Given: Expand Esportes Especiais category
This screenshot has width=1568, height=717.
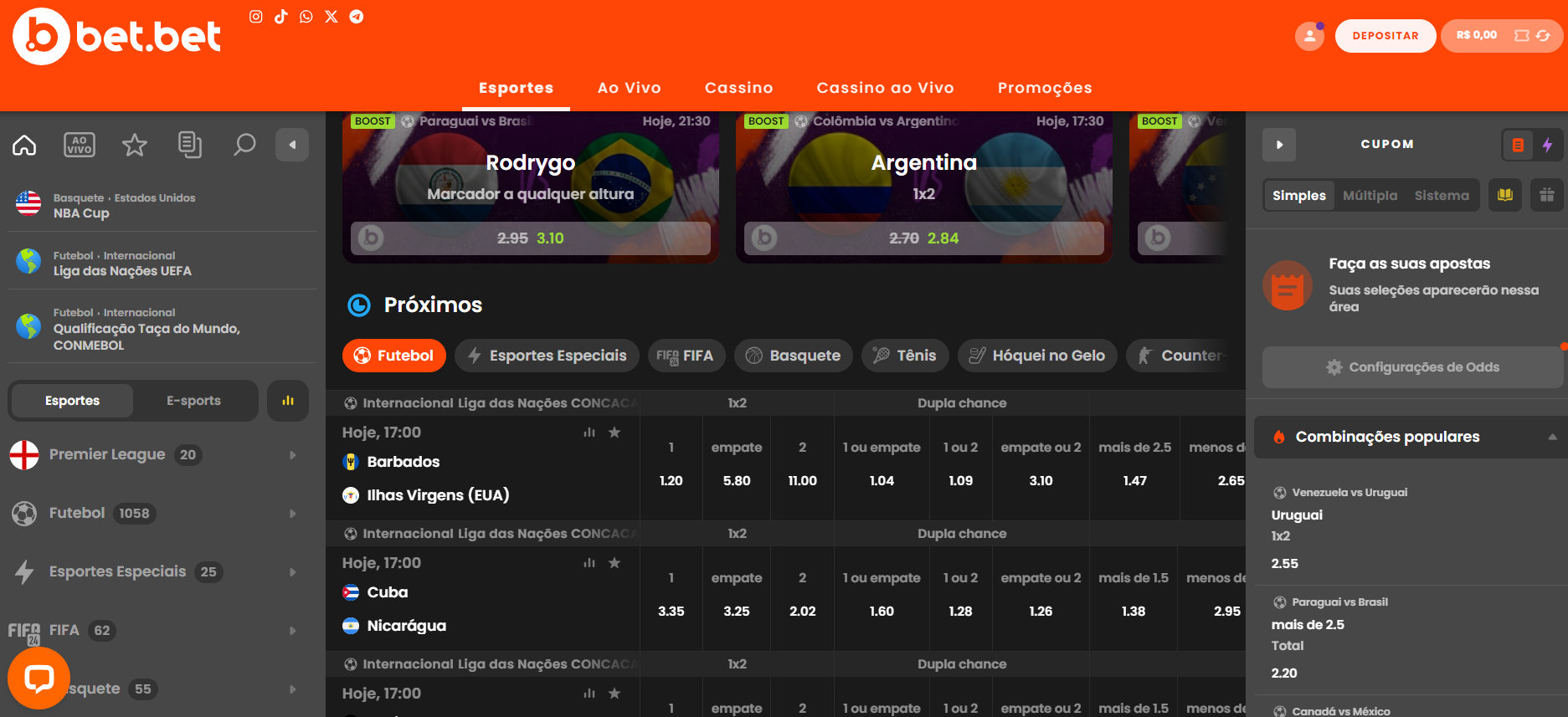Looking at the screenshot, I should [x=293, y=572].
